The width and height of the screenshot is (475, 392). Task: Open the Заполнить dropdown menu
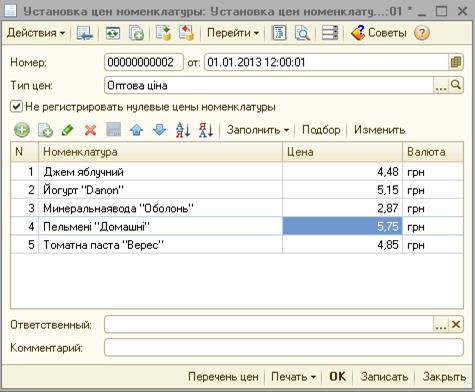click(x=258, y=130)
